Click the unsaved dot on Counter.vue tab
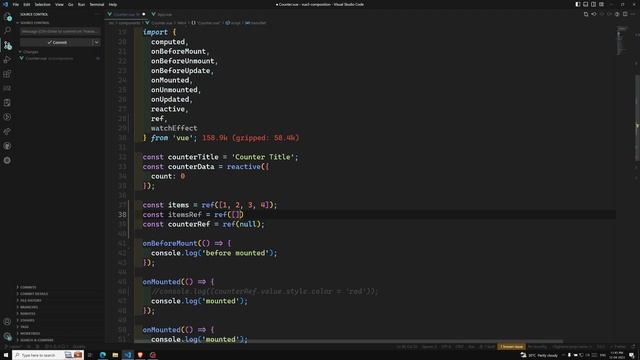The image size is (640, 360). pyautogui.click(x=144, y=14)
